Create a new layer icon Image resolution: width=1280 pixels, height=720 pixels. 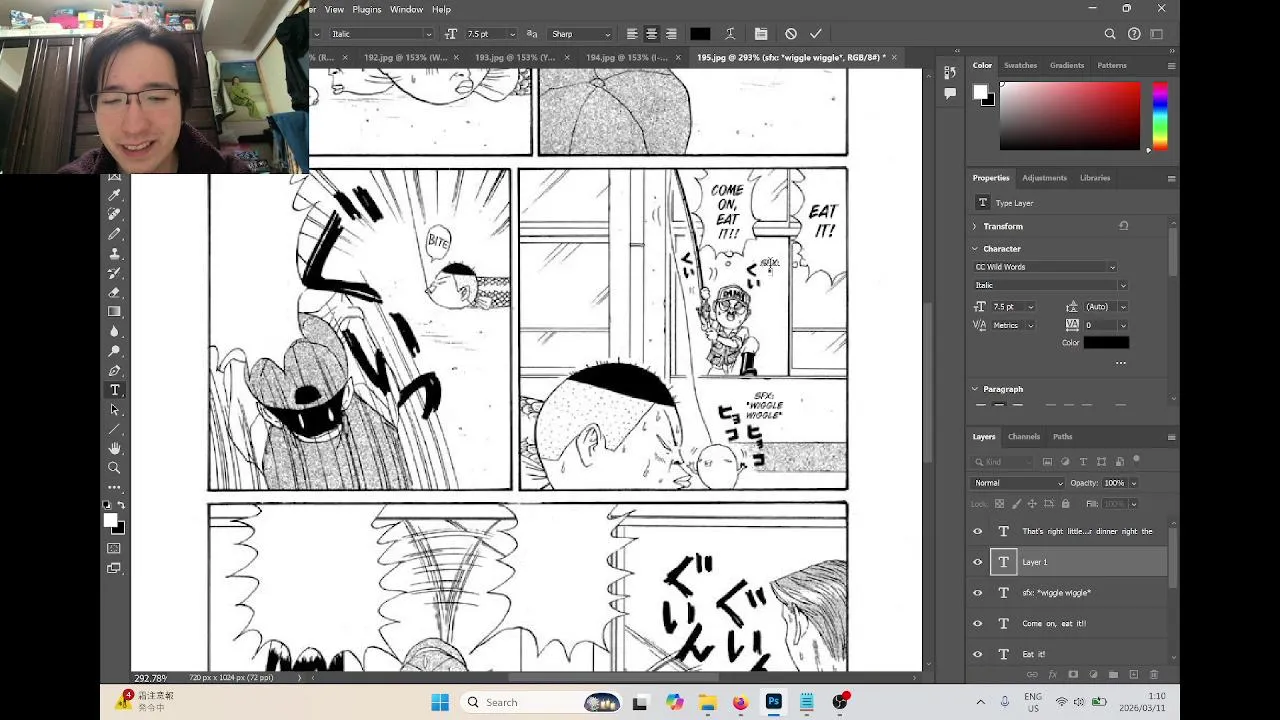click(1133, 675)
